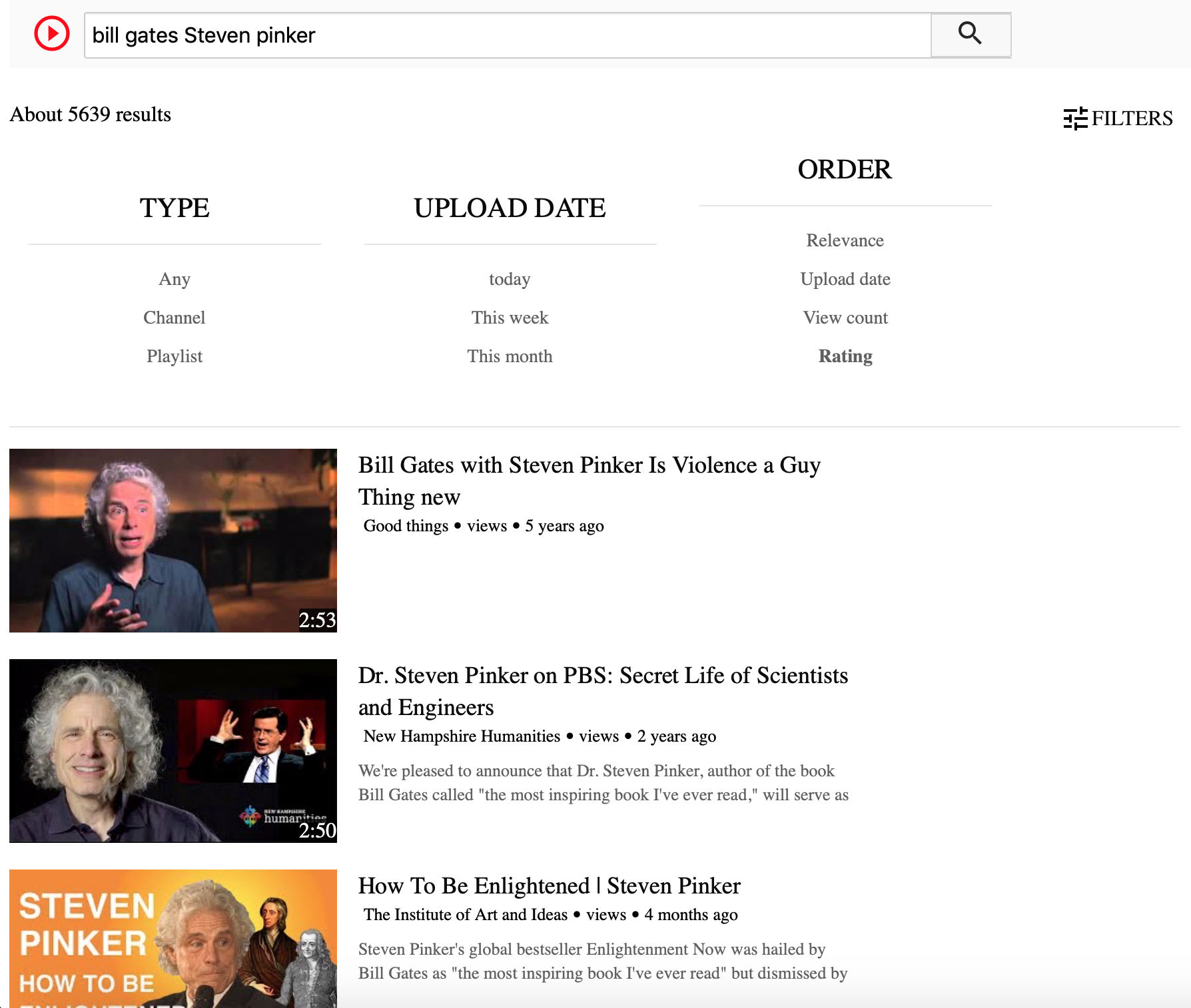Click the 'About 5639 results' text
Screen dimensions: 1191x1008
(91, 115)
